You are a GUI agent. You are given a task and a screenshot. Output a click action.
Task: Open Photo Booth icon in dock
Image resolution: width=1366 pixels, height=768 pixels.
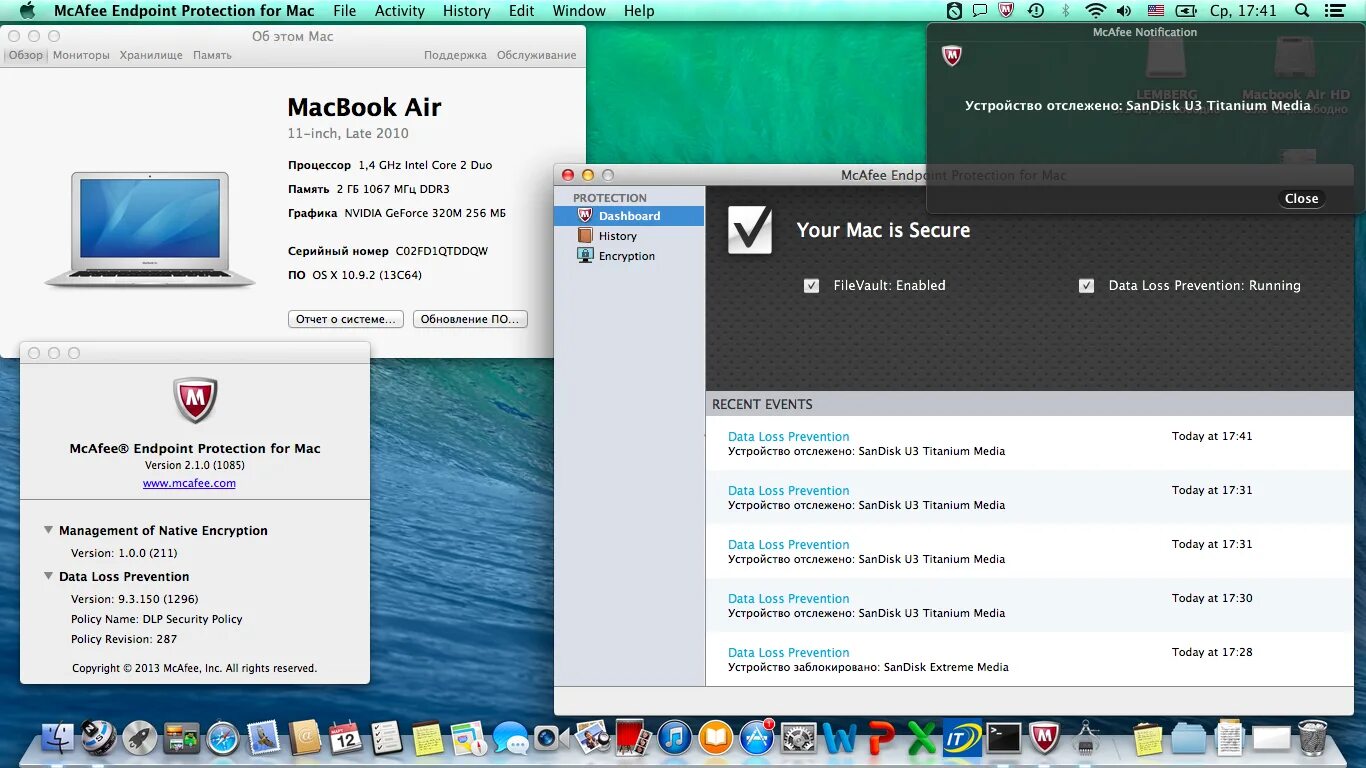coord(634,738)
